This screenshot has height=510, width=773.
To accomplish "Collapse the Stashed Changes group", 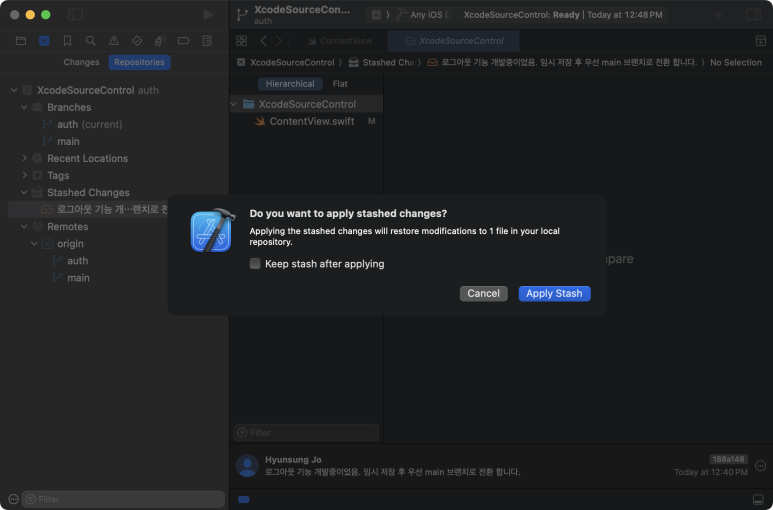I will 24,192.
